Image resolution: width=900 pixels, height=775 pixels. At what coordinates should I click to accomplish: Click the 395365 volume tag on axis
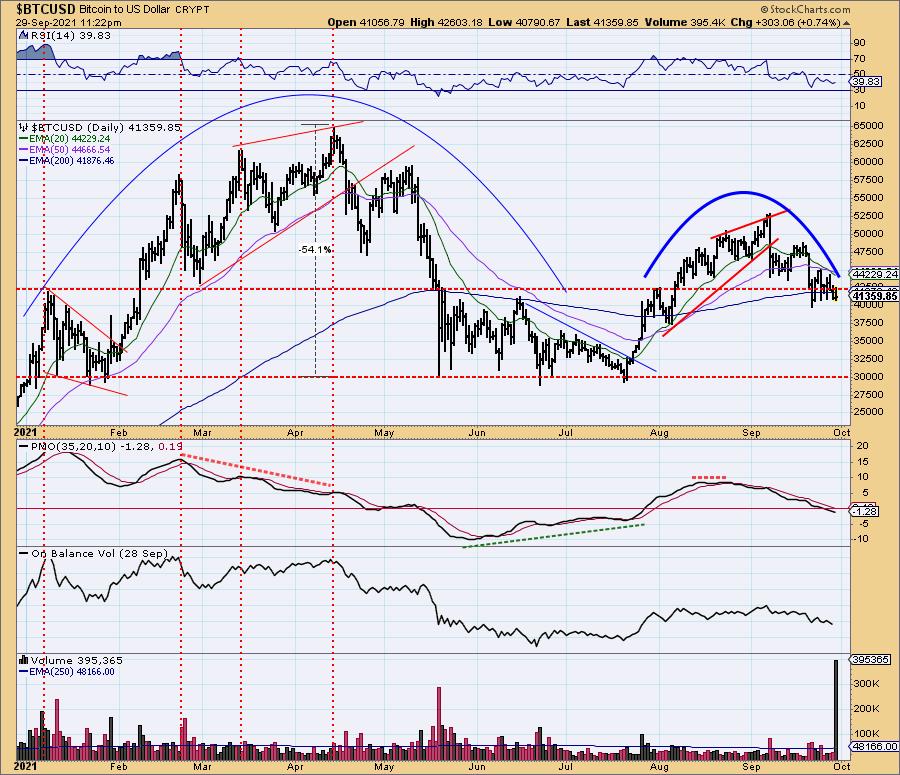871,660
